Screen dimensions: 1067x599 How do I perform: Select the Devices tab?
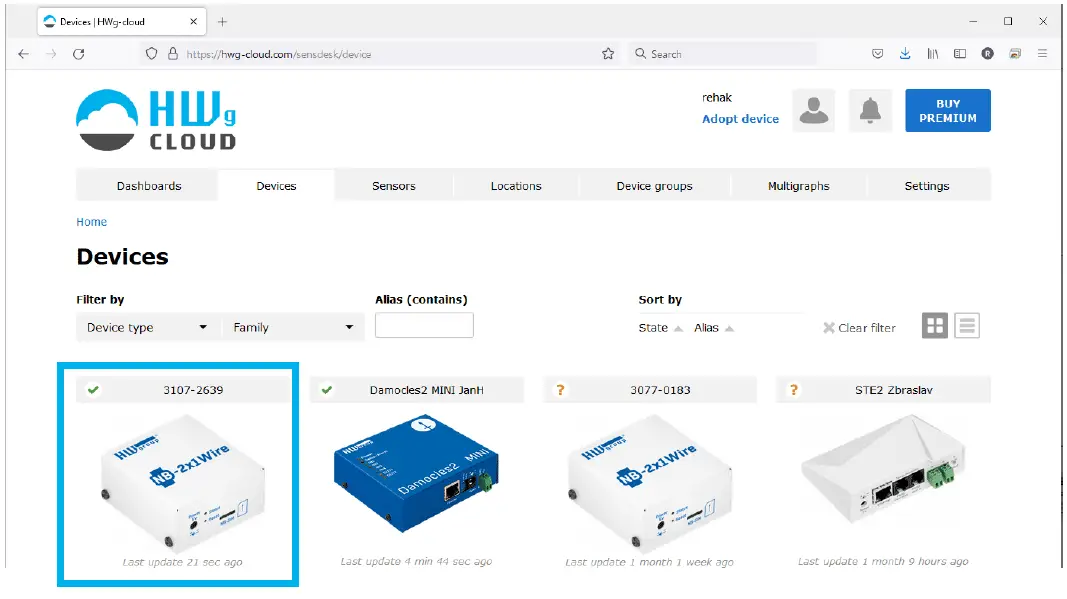pos(276,186)
